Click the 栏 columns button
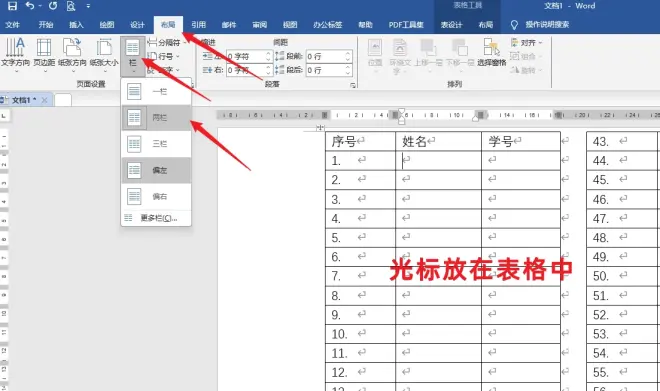Image resolution: width=660 pixels, height=391 pixels. point(133,56)
